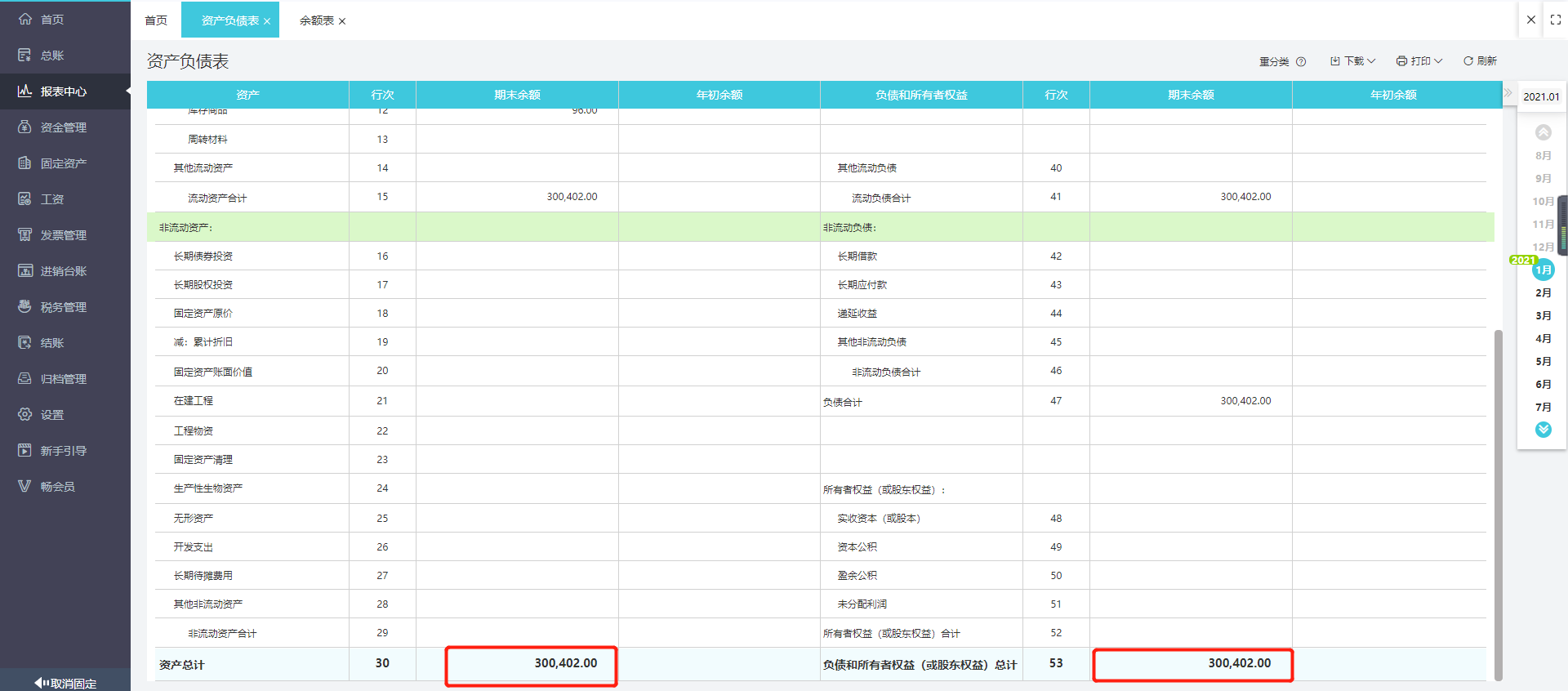Select the 税务管理 sidebar icon

point(24,307)
